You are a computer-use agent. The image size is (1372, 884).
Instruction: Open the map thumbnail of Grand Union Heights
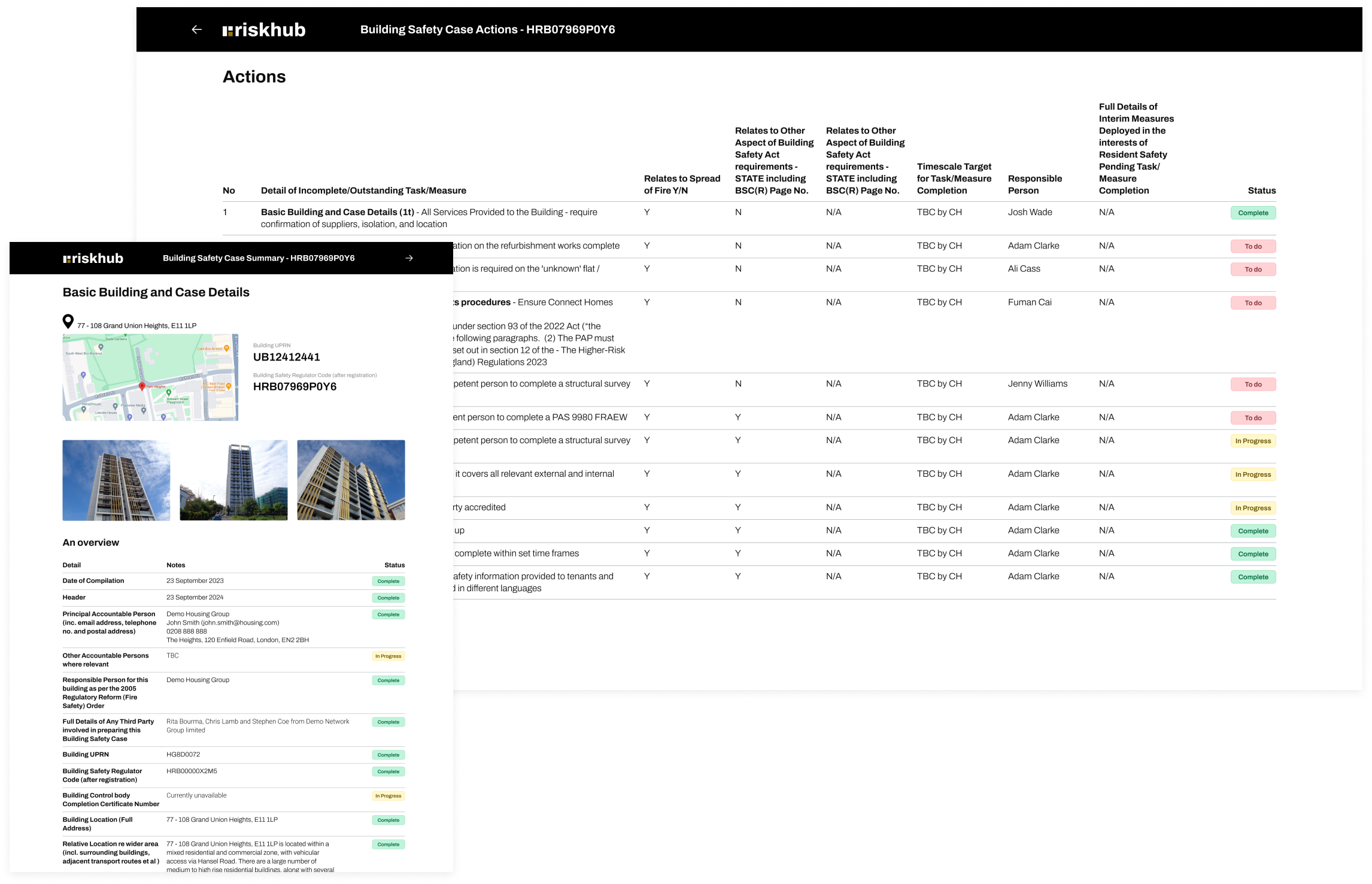point(150,377)
